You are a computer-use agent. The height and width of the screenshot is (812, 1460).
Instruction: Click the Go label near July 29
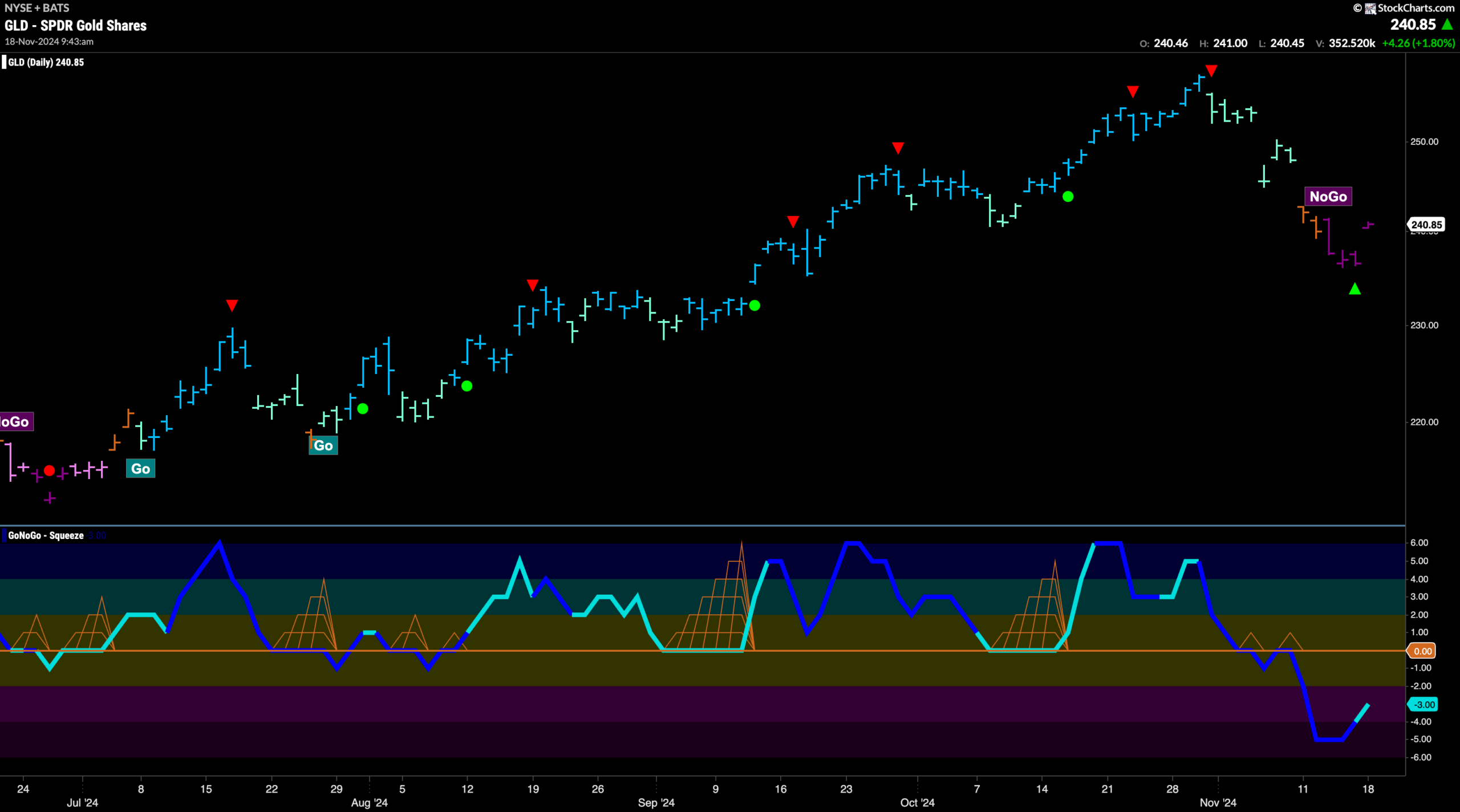coord(323,445)
